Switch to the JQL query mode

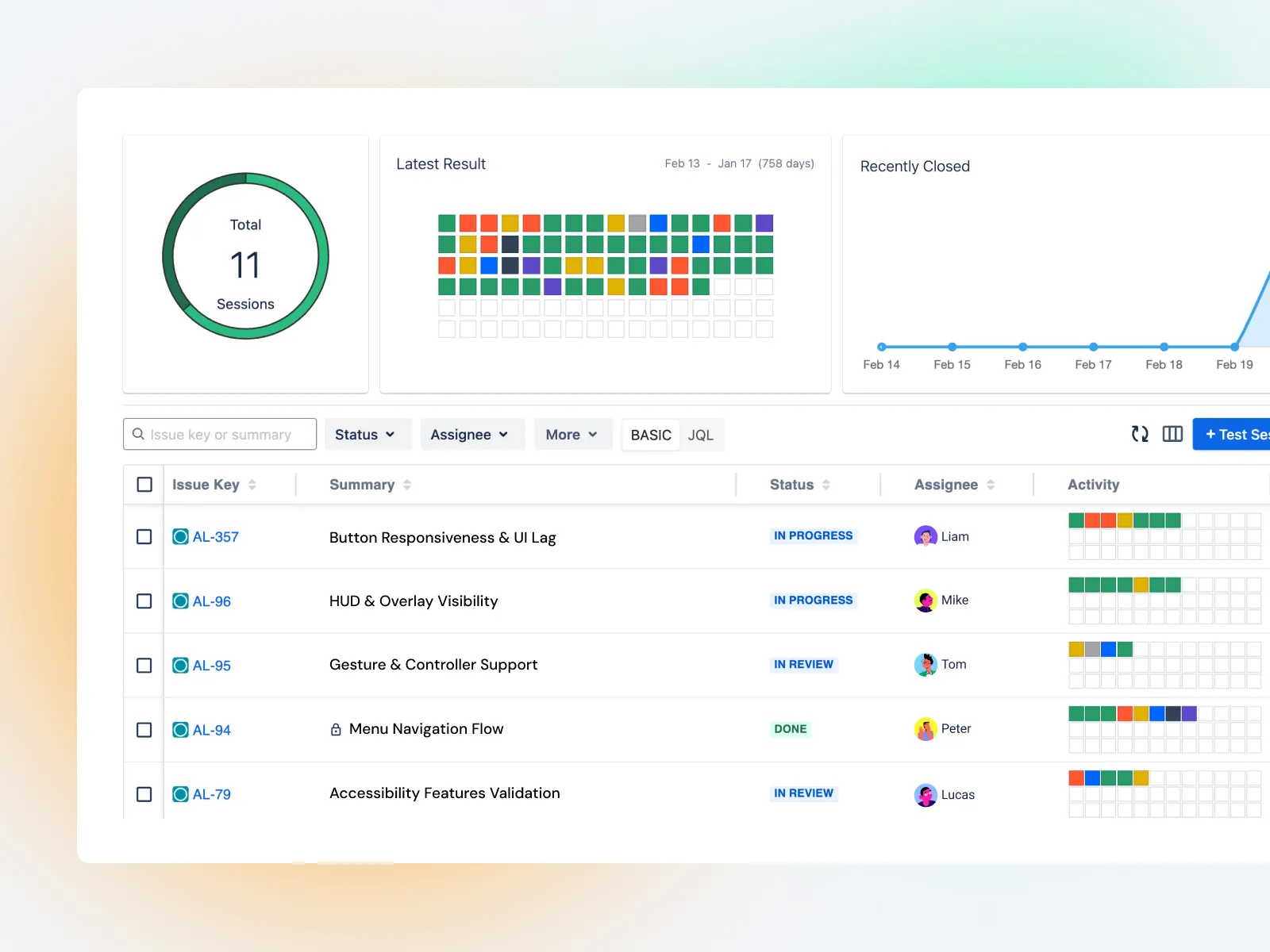click(x=700, y=435)
